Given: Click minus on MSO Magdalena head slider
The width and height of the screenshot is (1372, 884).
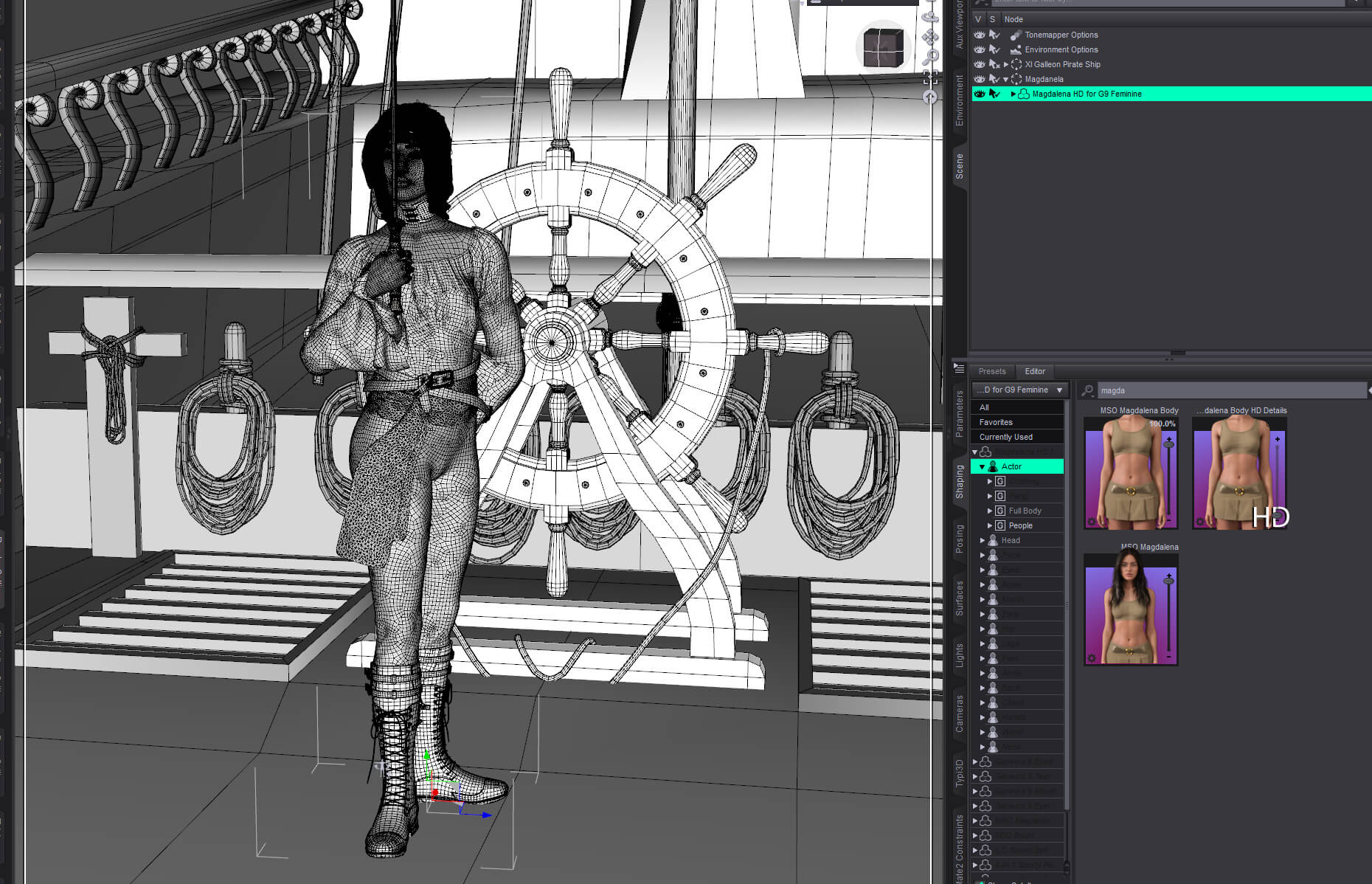Looking at the screenshot, I should [1169, 656].
